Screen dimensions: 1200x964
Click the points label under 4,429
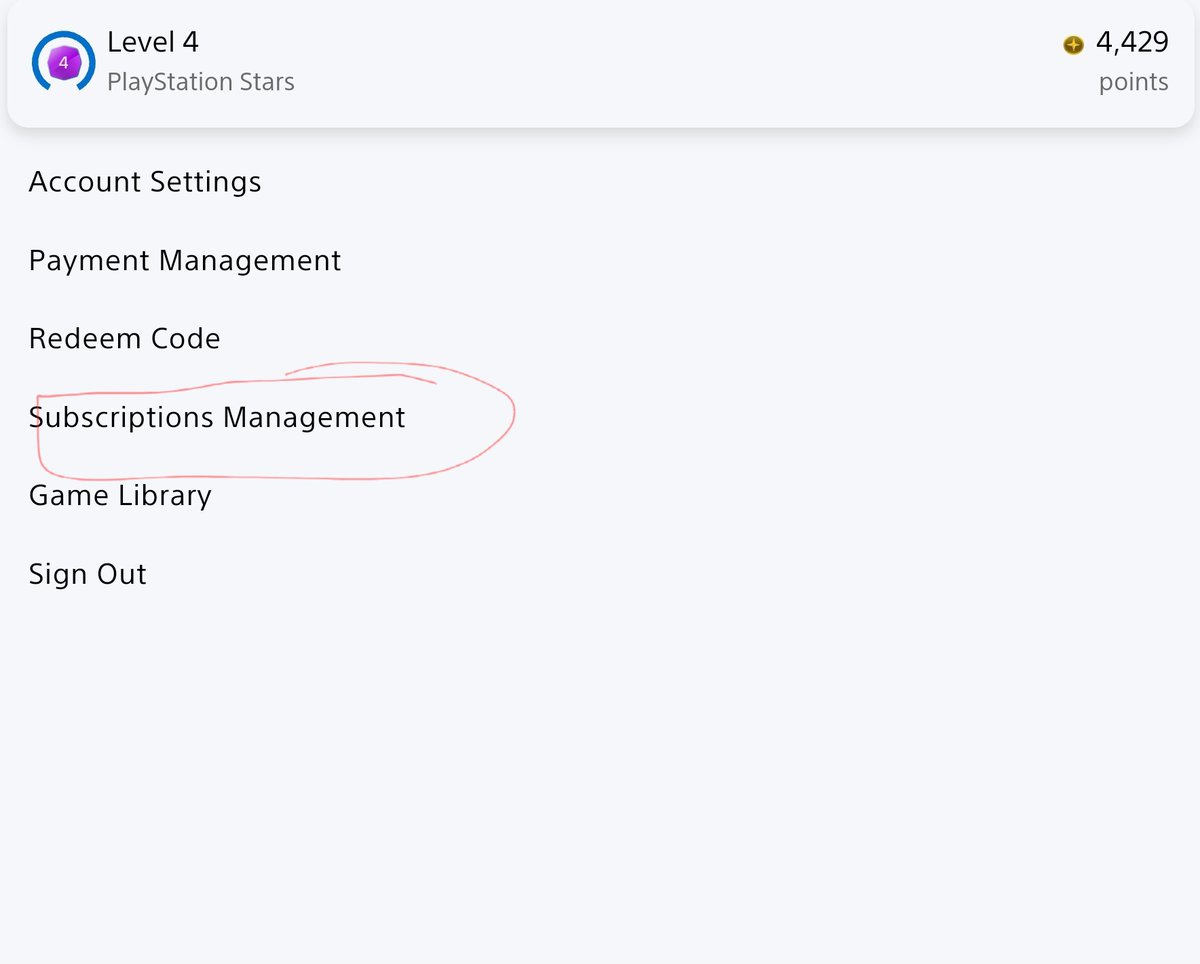(1133, 82)
